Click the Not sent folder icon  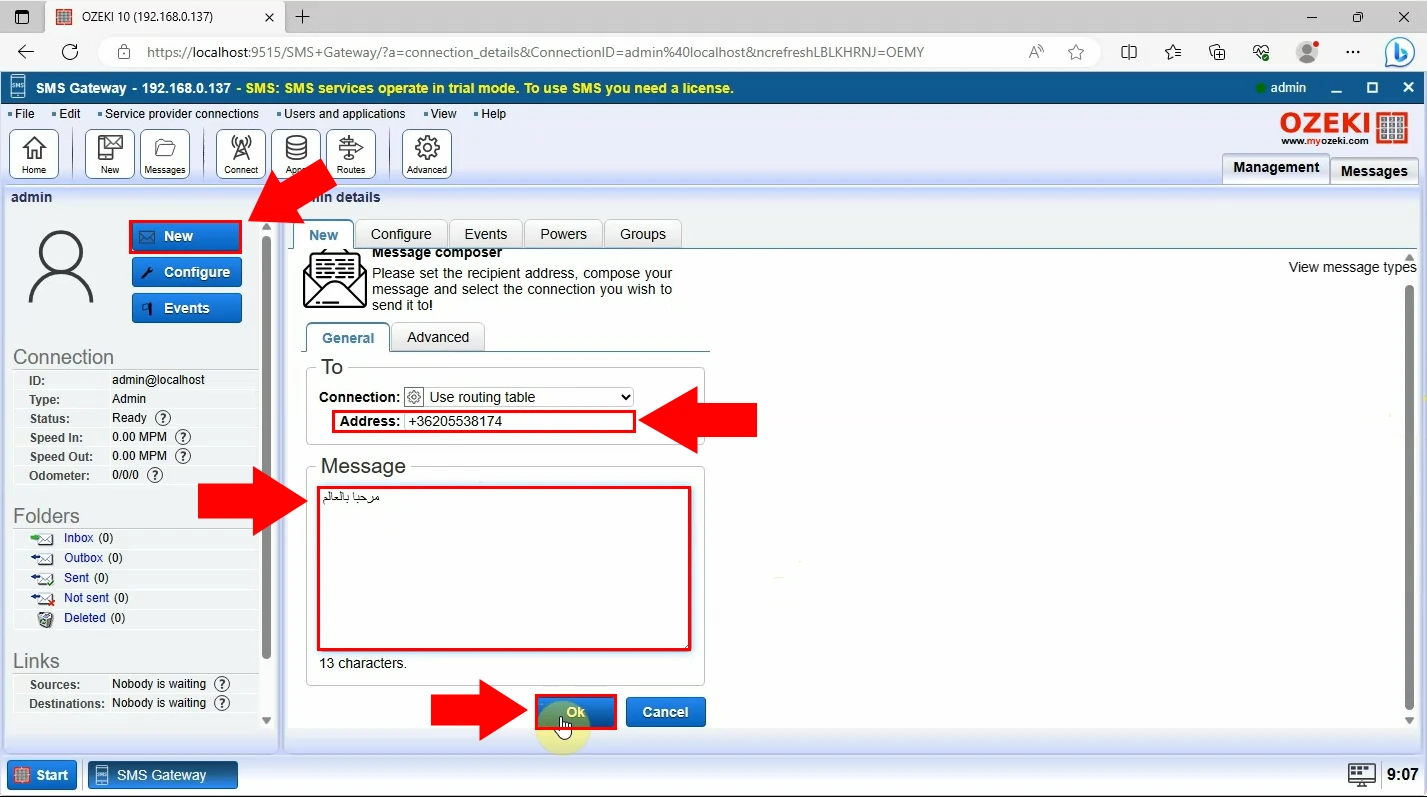[x=42, y=598]
